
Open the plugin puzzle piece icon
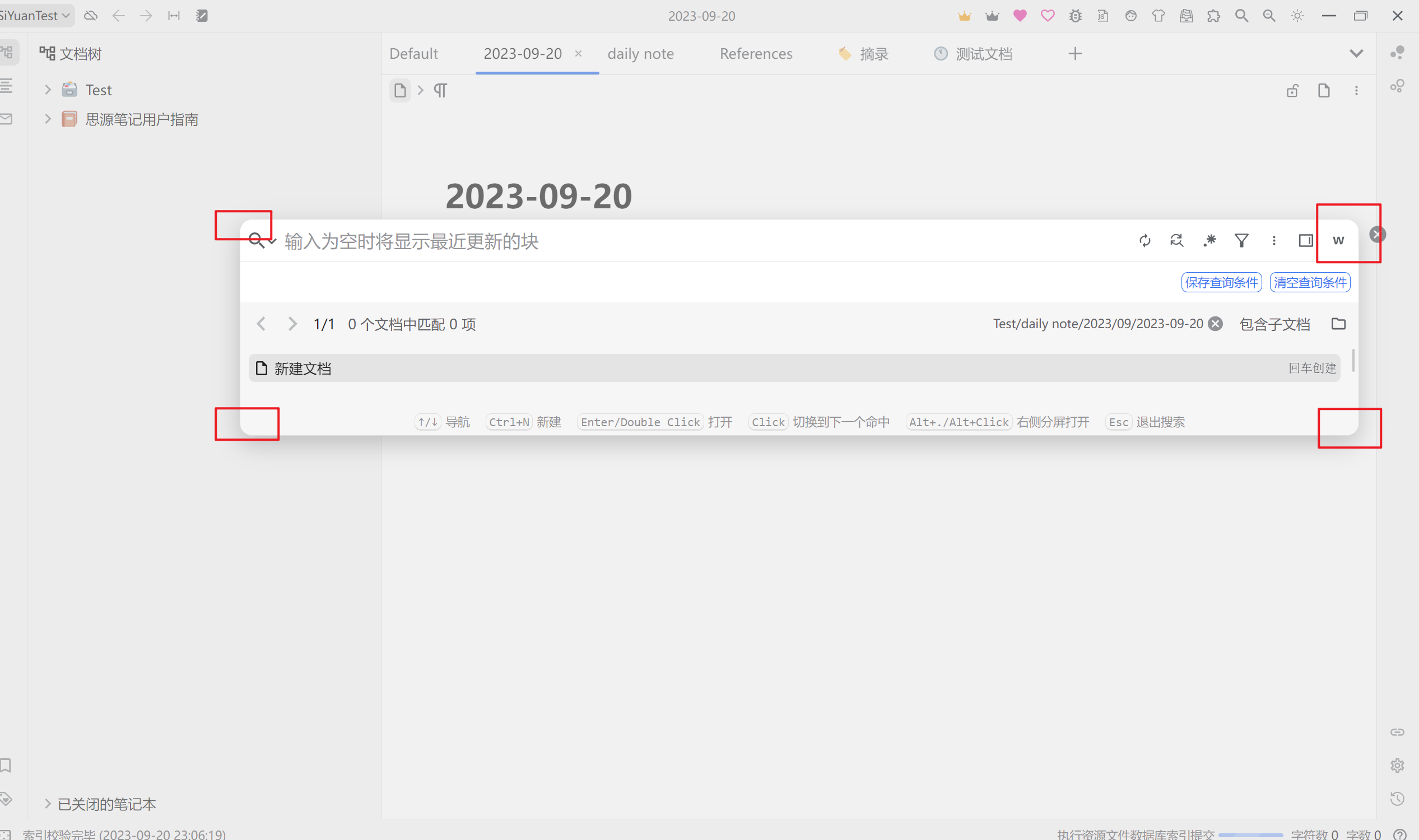click(1213, 16)
